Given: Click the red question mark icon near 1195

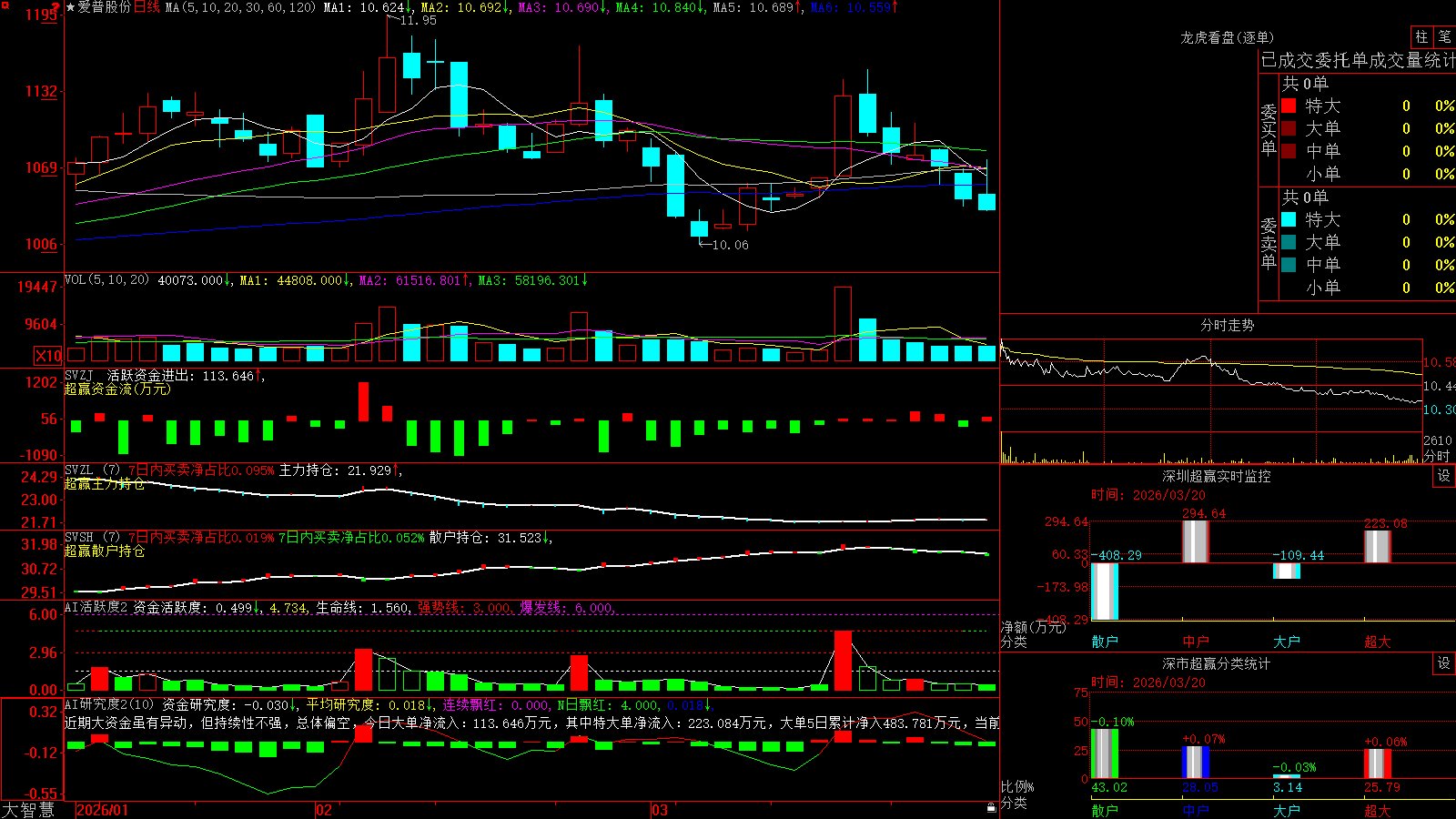Looking at the screenshot, I should point(56,7).
